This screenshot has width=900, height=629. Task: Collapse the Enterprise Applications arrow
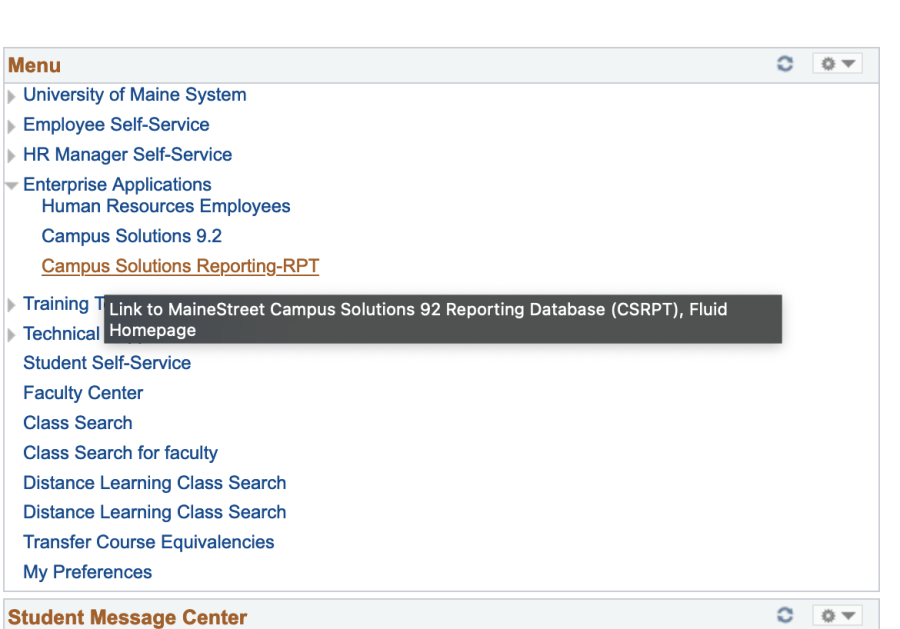pos(11,185)
